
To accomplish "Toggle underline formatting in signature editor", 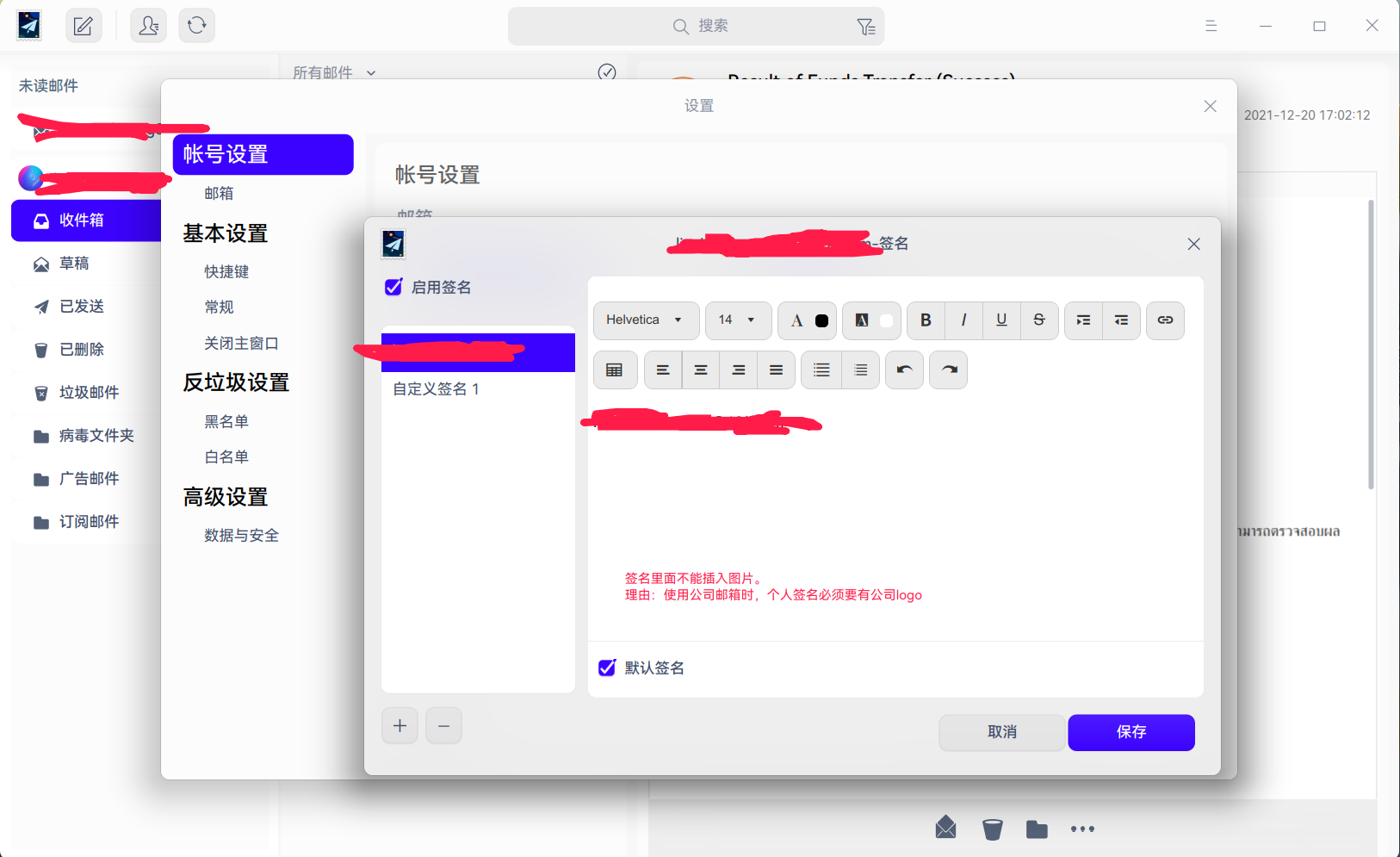I will pyautogui.click(x=1001, y=320).
